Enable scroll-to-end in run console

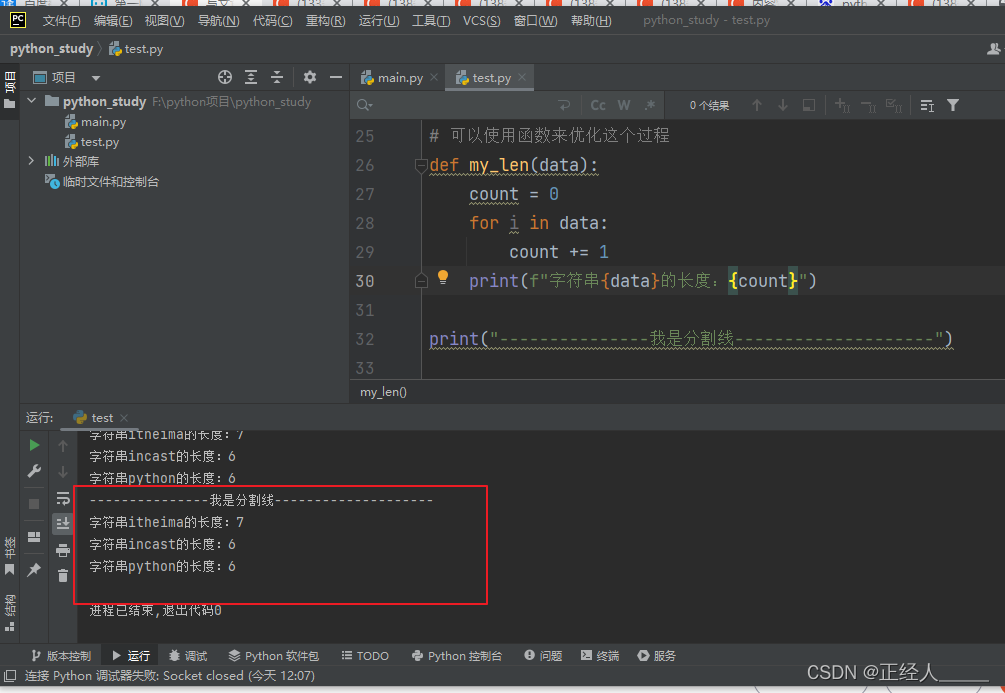(x=62, y=523)
